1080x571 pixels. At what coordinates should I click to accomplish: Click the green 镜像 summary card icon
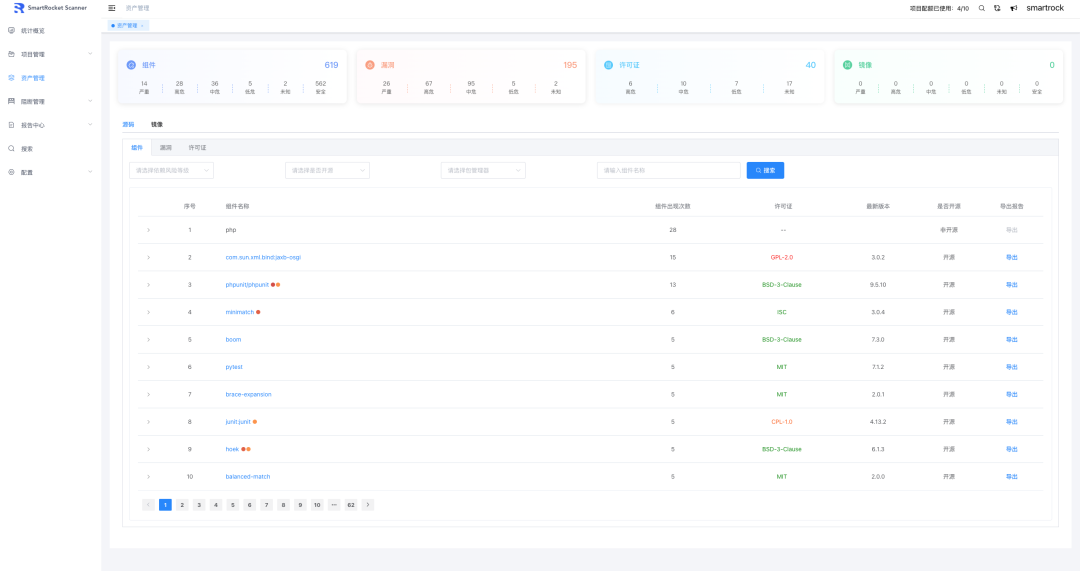point(848,65)
